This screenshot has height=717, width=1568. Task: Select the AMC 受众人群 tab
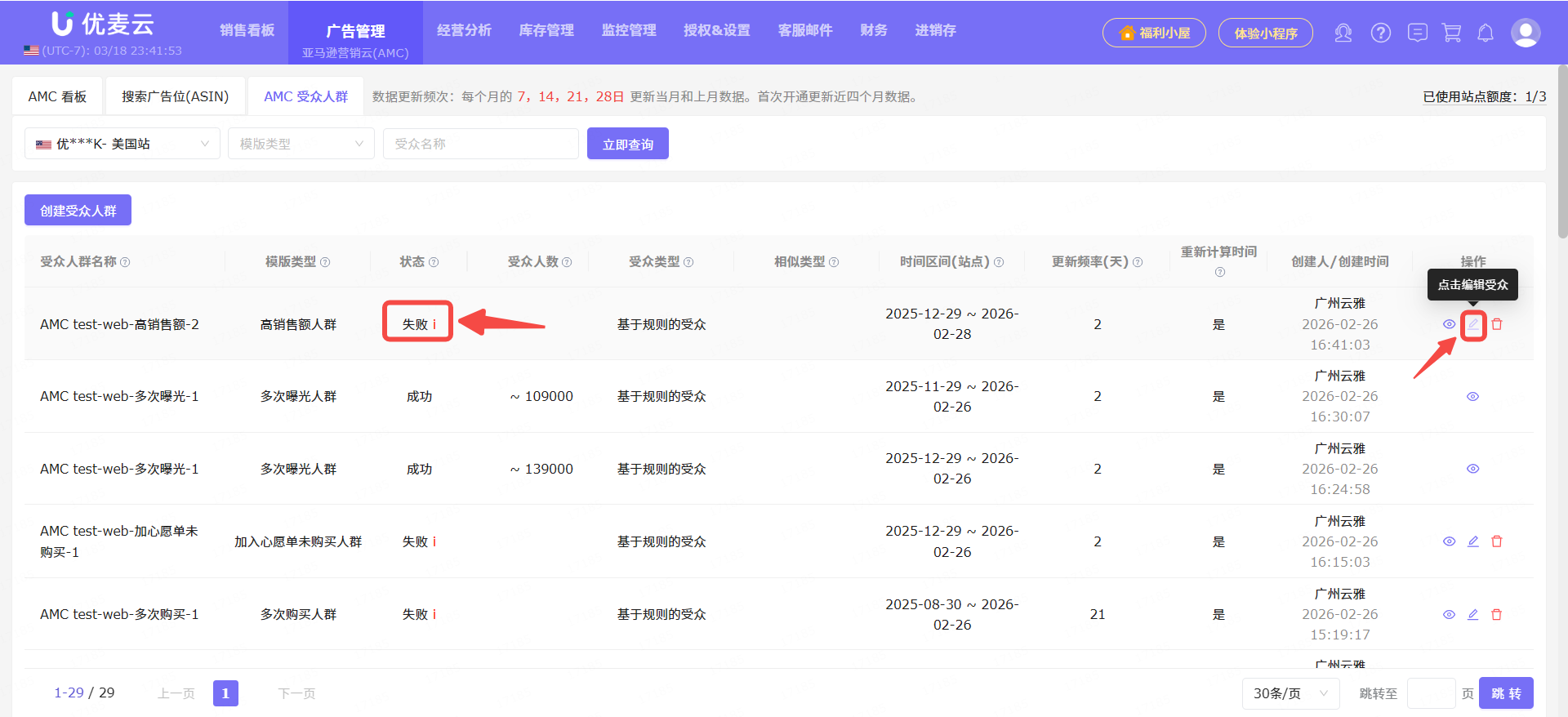coord(305,96)
